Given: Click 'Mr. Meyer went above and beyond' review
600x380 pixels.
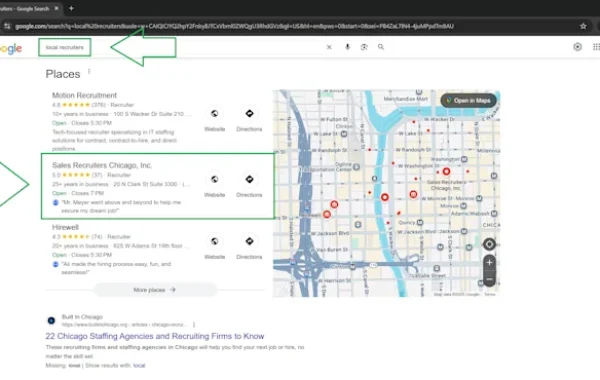Looking at the screenshot, I should click(x=121, y=206).
